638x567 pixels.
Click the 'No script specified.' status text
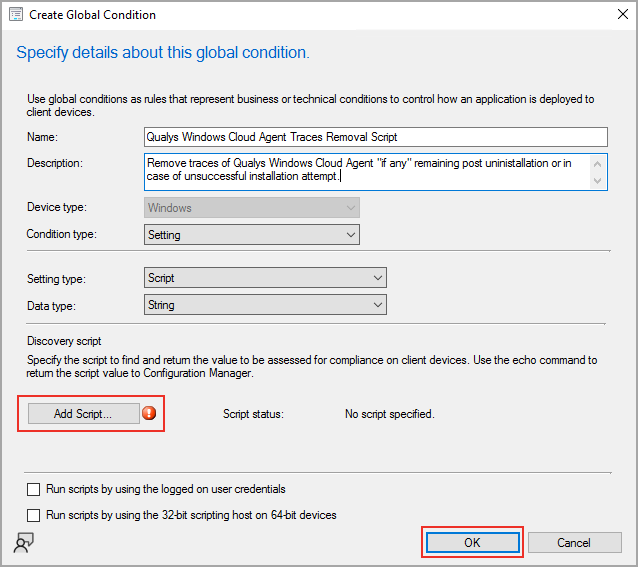coord(389,414)
